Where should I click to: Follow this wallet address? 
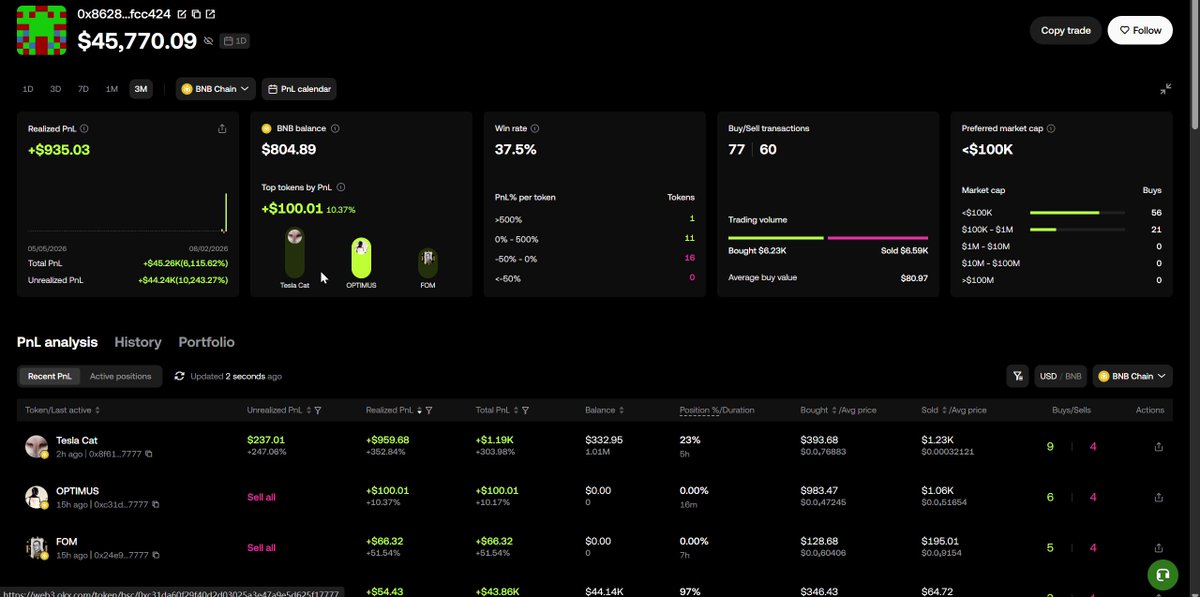[x=1140, y=30]
